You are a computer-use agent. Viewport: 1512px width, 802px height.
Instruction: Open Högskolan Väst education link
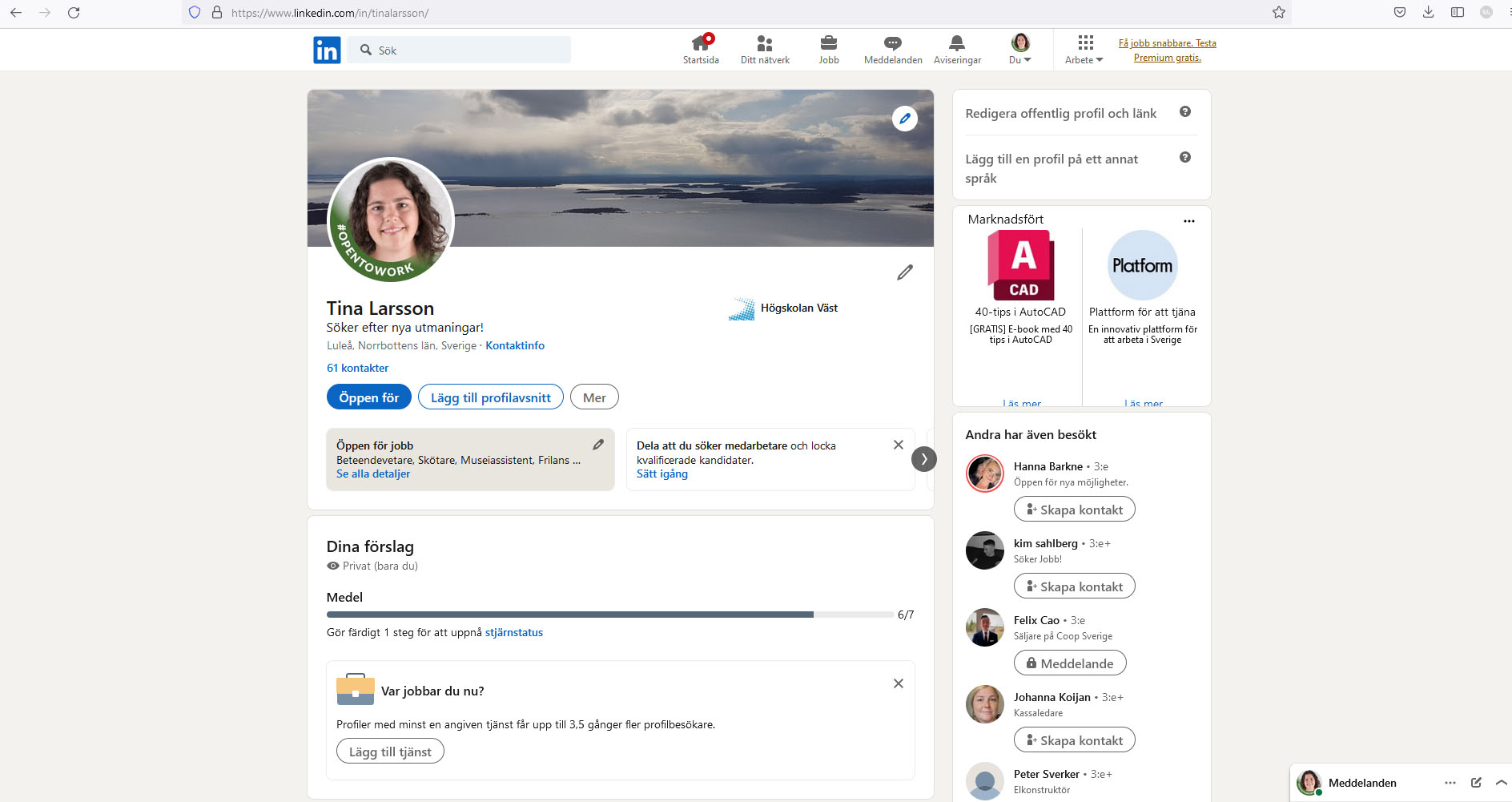pyautogui.click(x=783, y=308)
